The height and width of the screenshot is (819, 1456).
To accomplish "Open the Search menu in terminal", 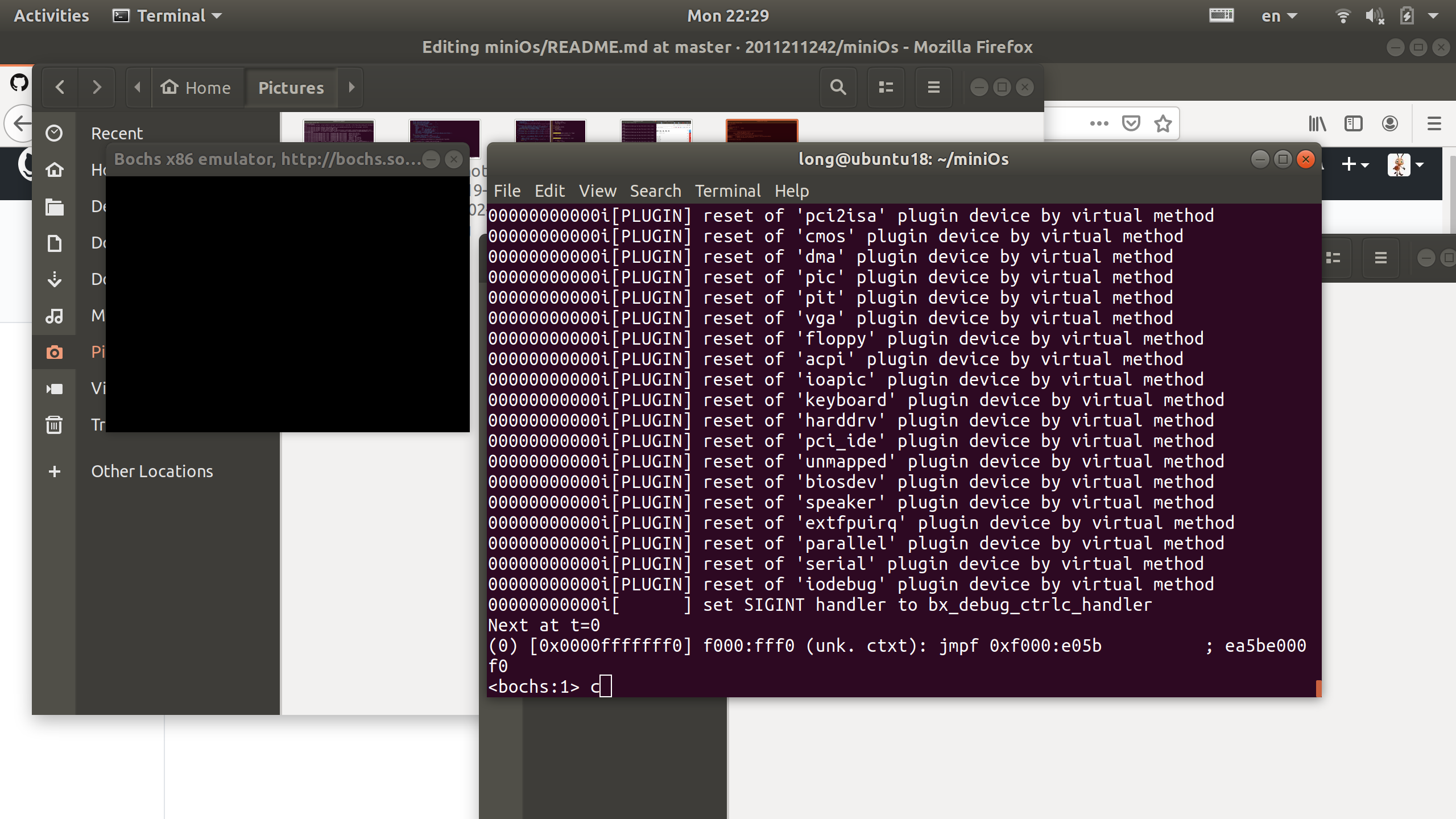I will coord(655,191).
